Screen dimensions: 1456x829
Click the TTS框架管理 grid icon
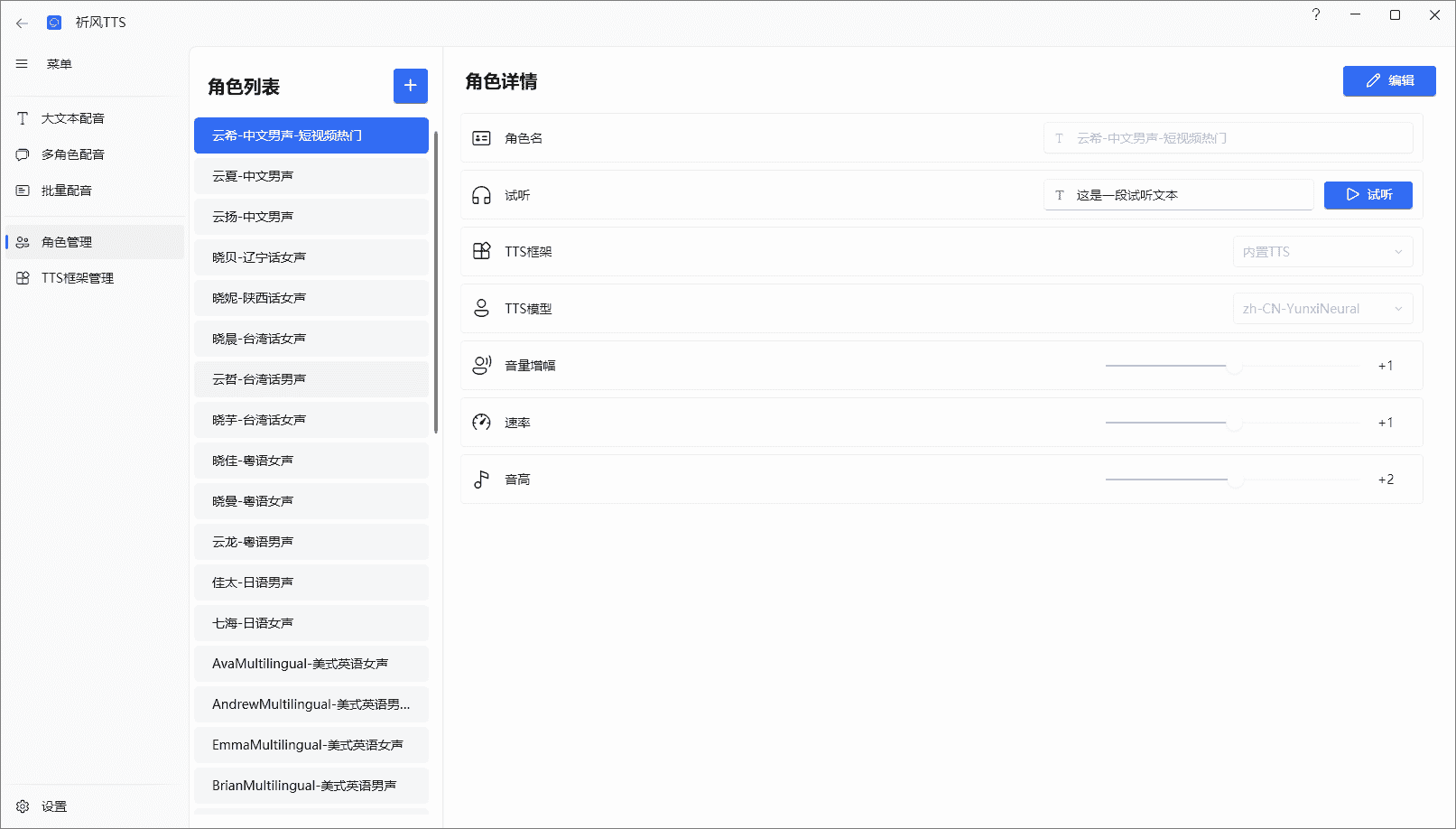tap(23, 278)
